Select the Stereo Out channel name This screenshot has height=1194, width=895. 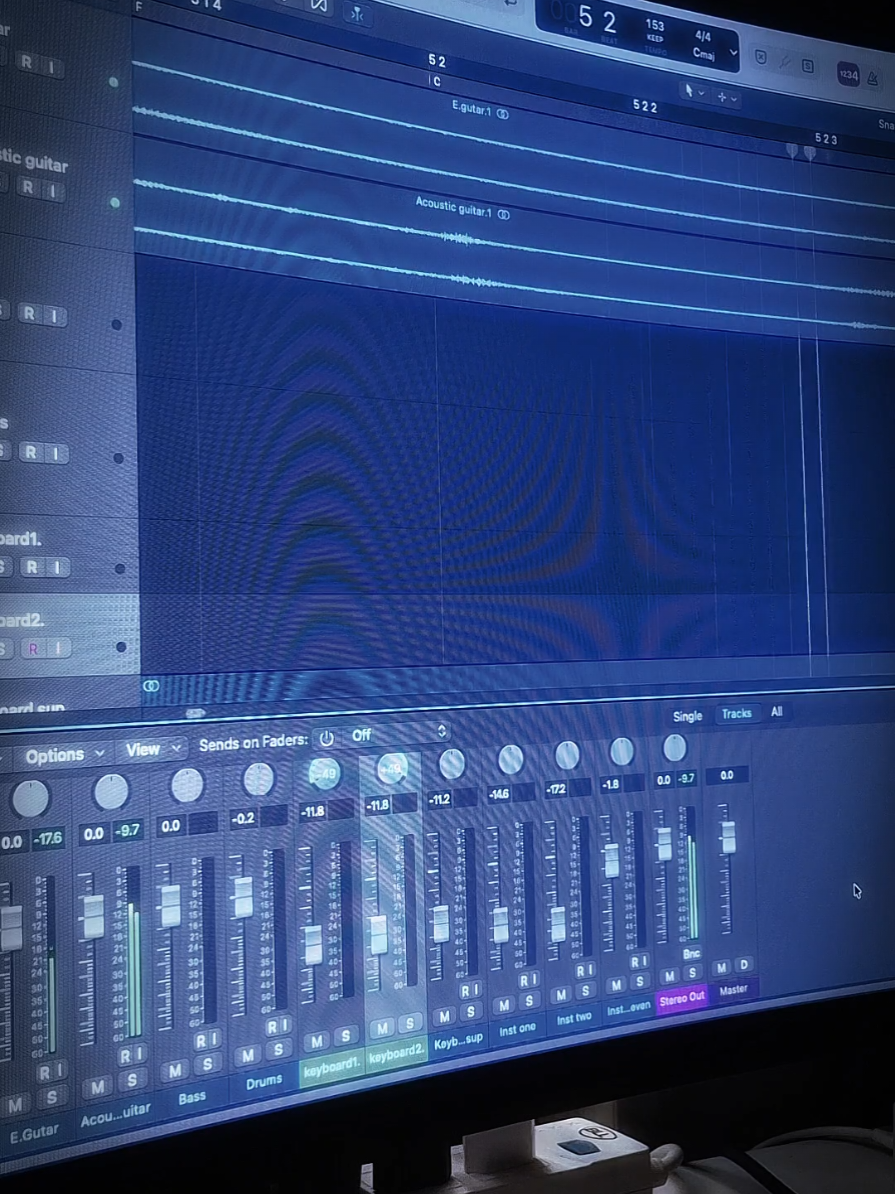tap(682, 998)
